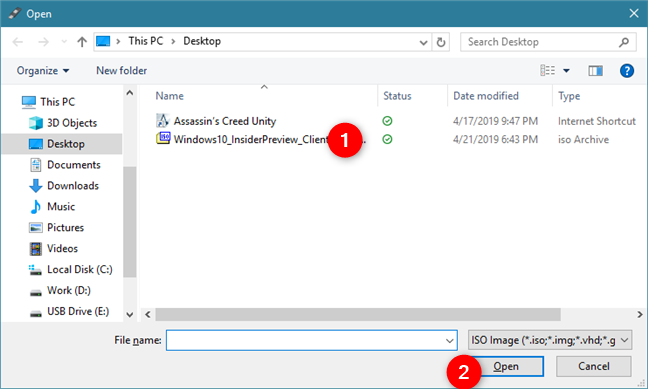Click the sidebar vertical scrollbar thumb
The image size is (648, 389).
(130, 222)
